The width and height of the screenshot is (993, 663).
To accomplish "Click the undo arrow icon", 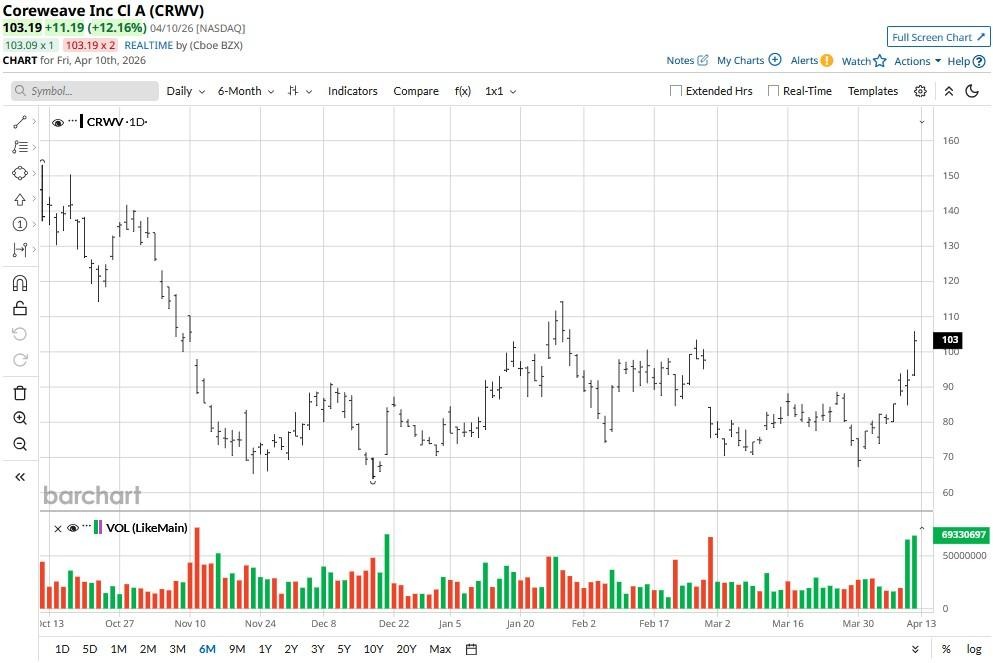I will click(x=20, y=334).
